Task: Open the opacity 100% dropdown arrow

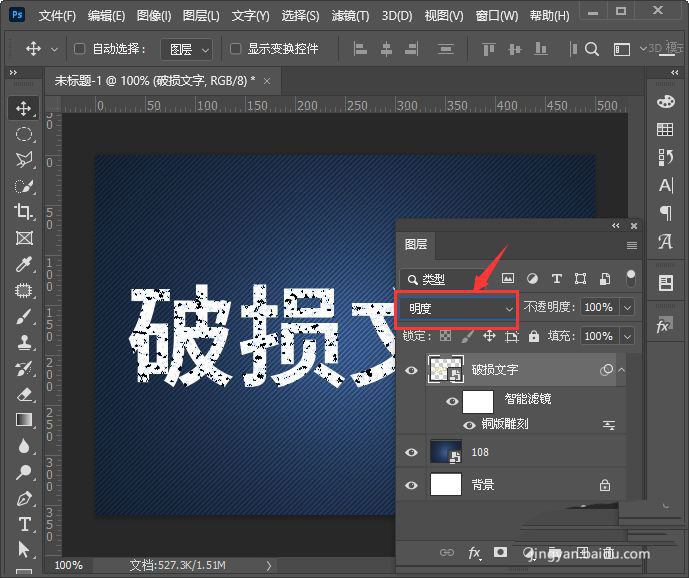Action: point(627,307)
